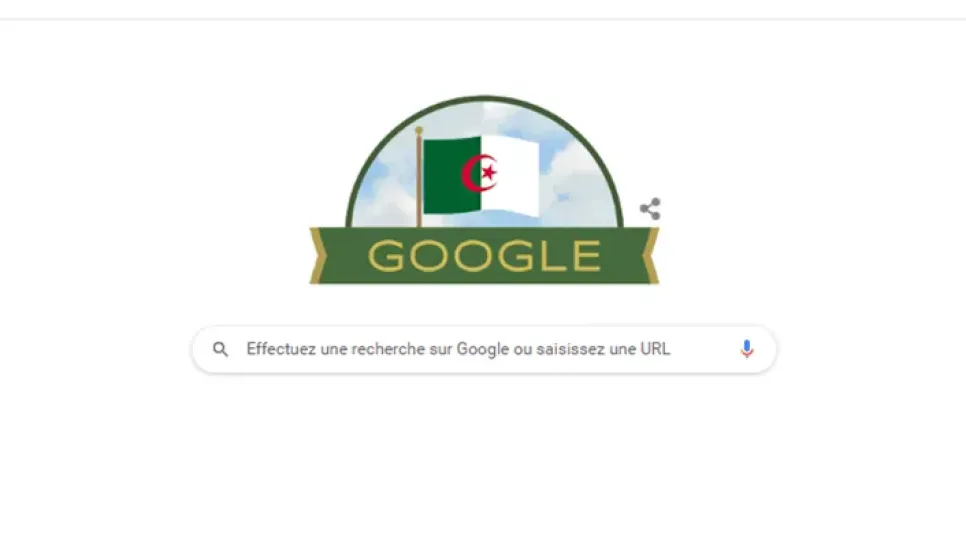Click the final E in GOOGLE
The image size is (966, 544).
pos(587,256)
